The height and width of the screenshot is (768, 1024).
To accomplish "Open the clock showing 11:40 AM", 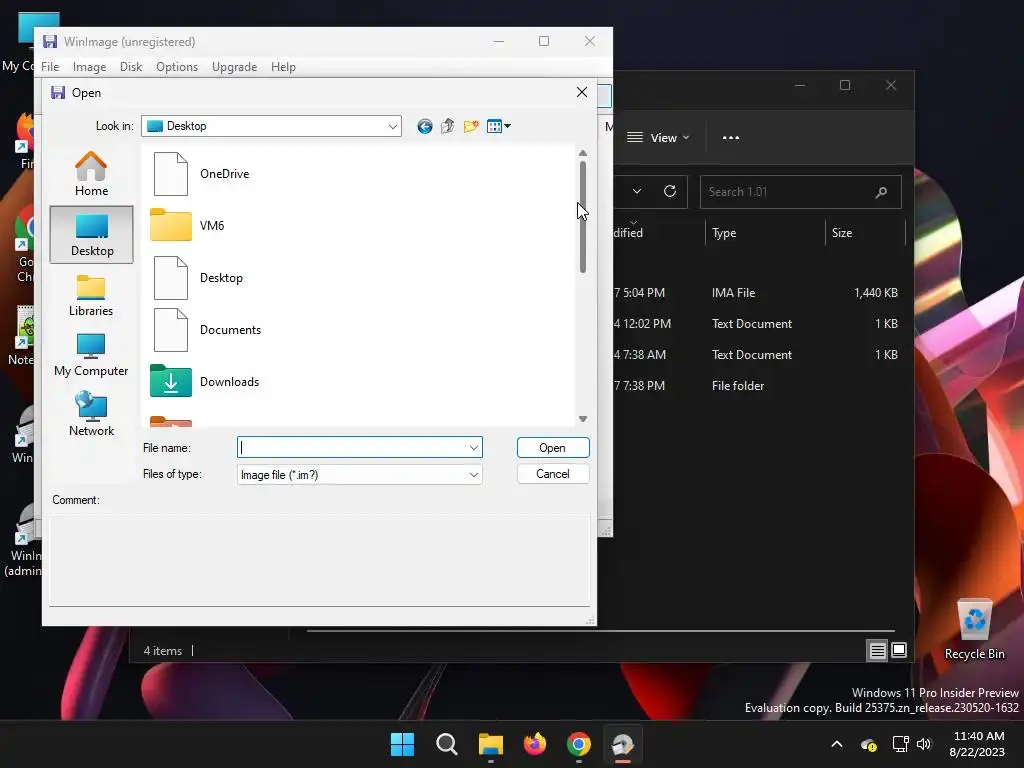I will 977,744.
